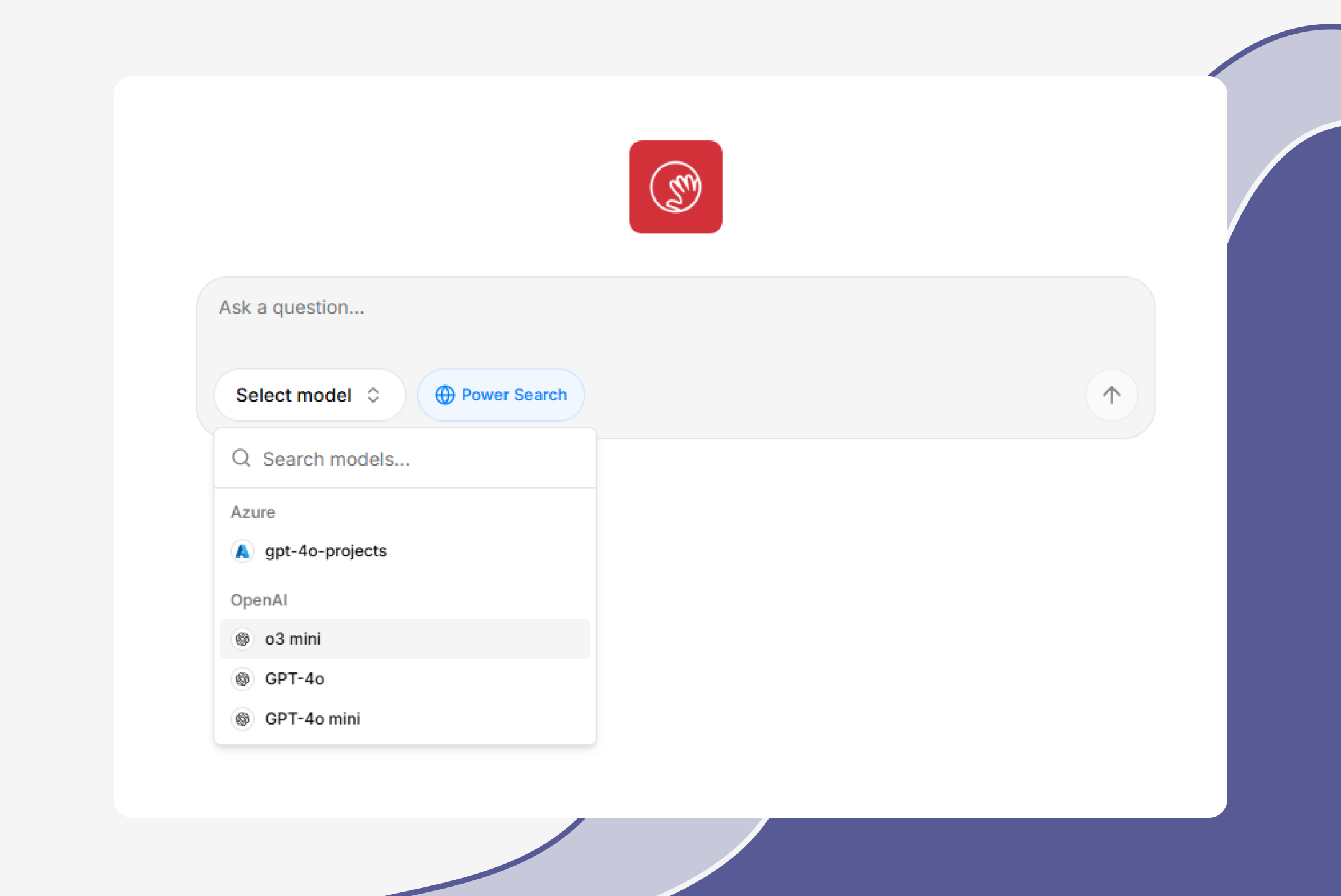Click the OpenAI logo beside GPT-4o mini
The image size is (1341, 896).
[242, 718]
